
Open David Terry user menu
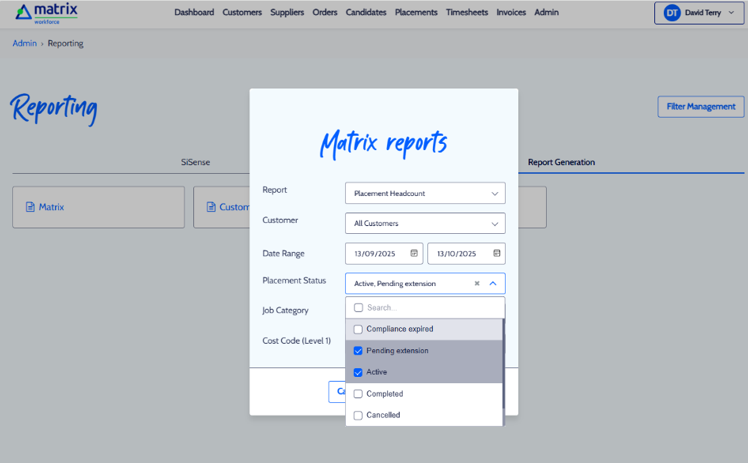point(700,13)
